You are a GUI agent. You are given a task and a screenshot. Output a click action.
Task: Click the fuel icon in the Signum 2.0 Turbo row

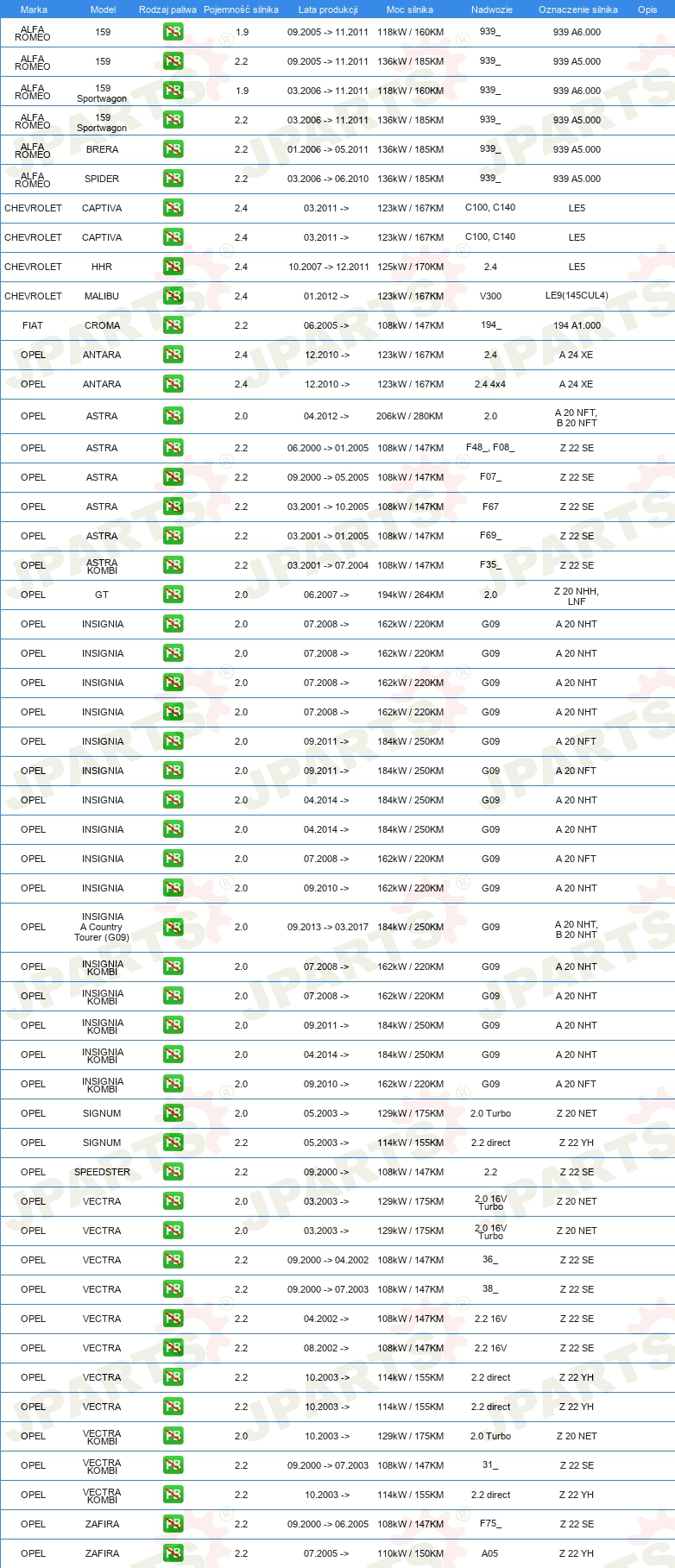click(x=173, y=1113)
